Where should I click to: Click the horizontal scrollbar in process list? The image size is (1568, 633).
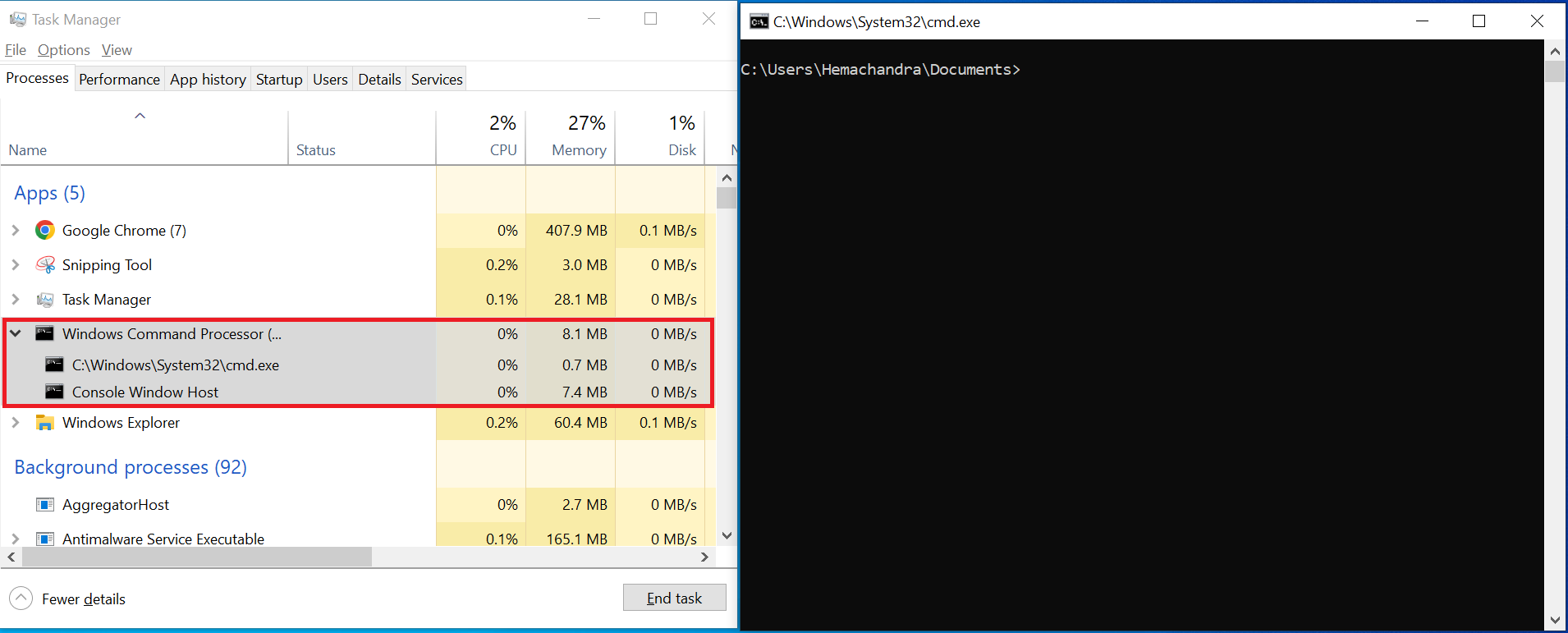[x=197, y=557]
